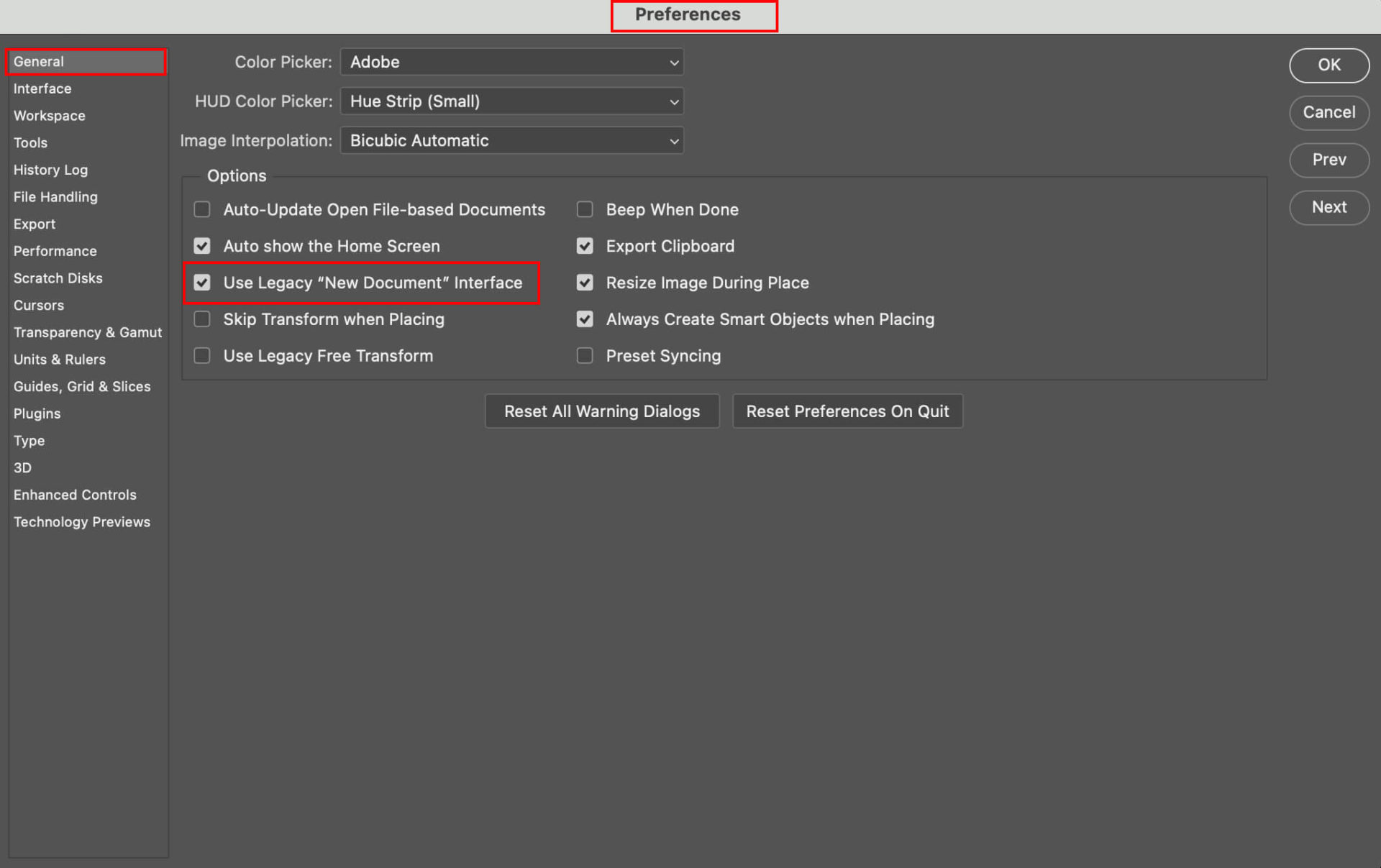
Task: Open the Interface preferences section
Action: 42,88
